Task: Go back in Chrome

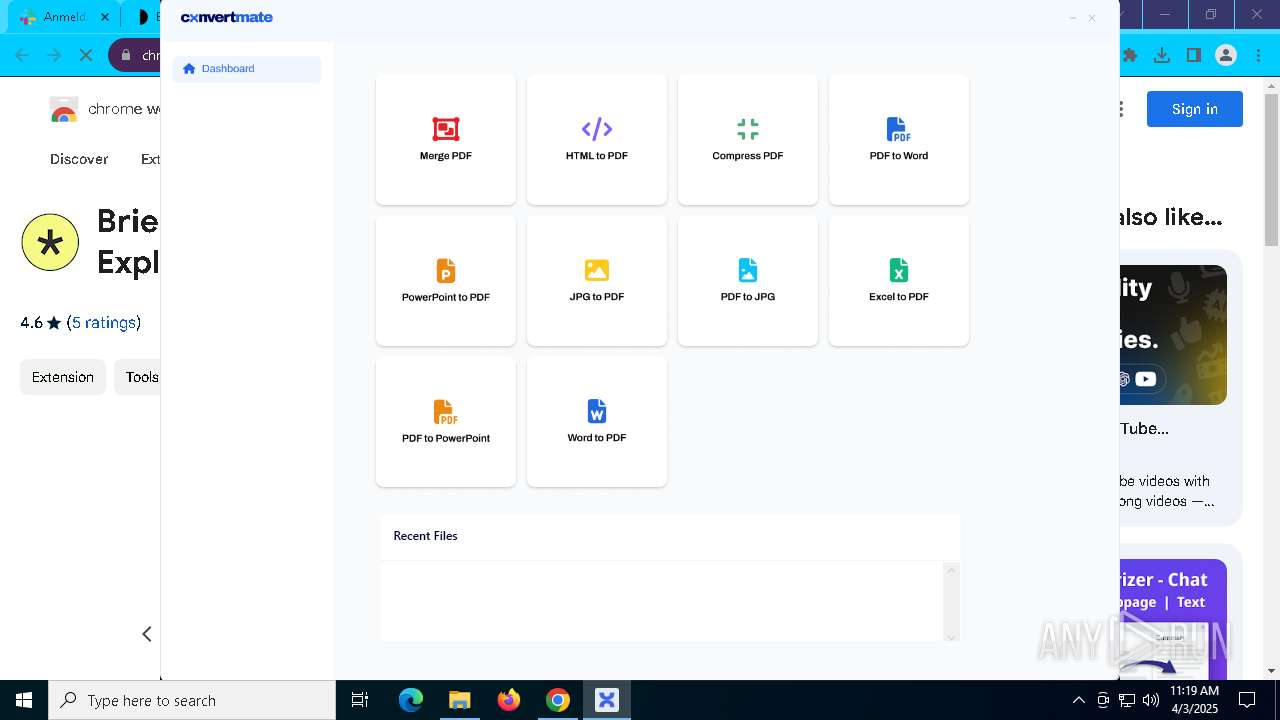Action: tap(22, 55)
